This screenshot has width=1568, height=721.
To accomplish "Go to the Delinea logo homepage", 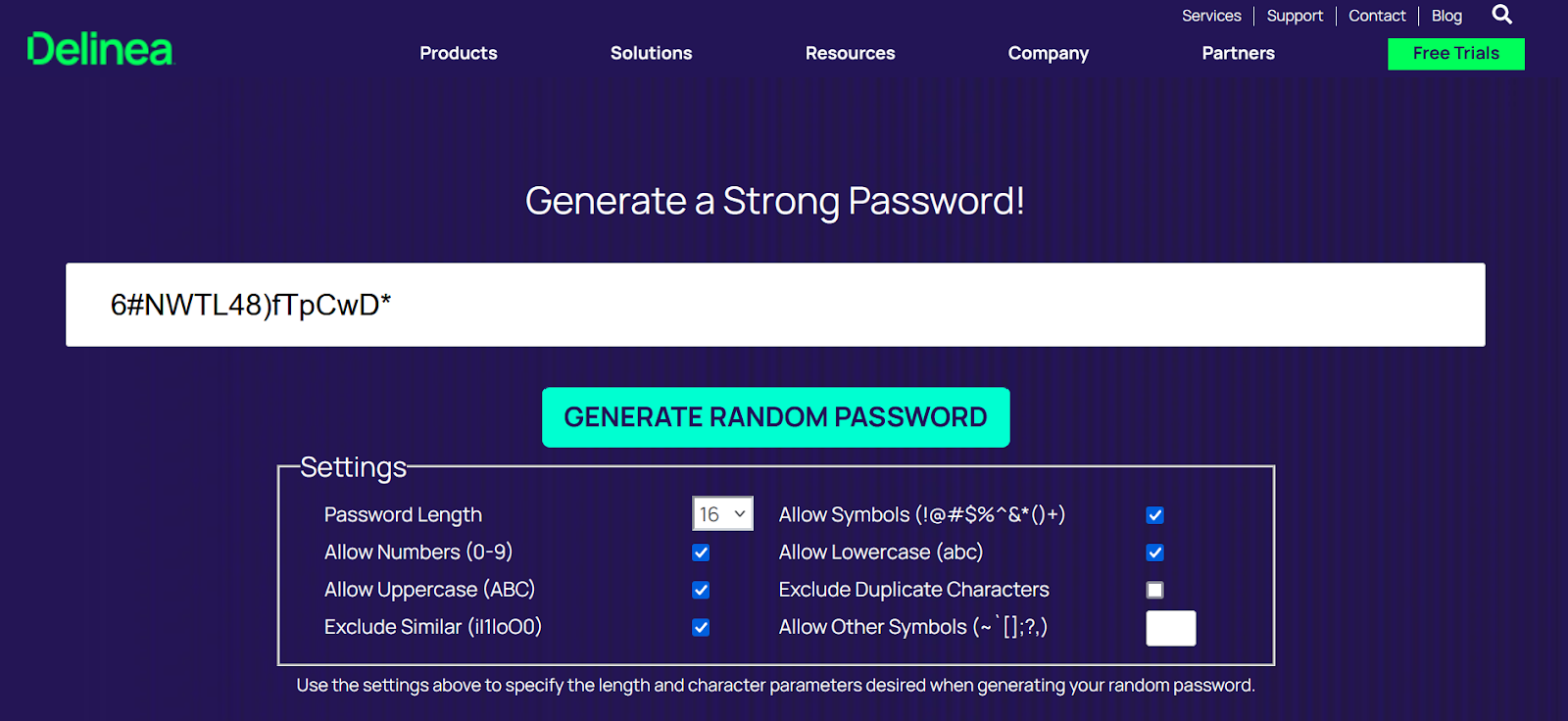I will (100, 49).
